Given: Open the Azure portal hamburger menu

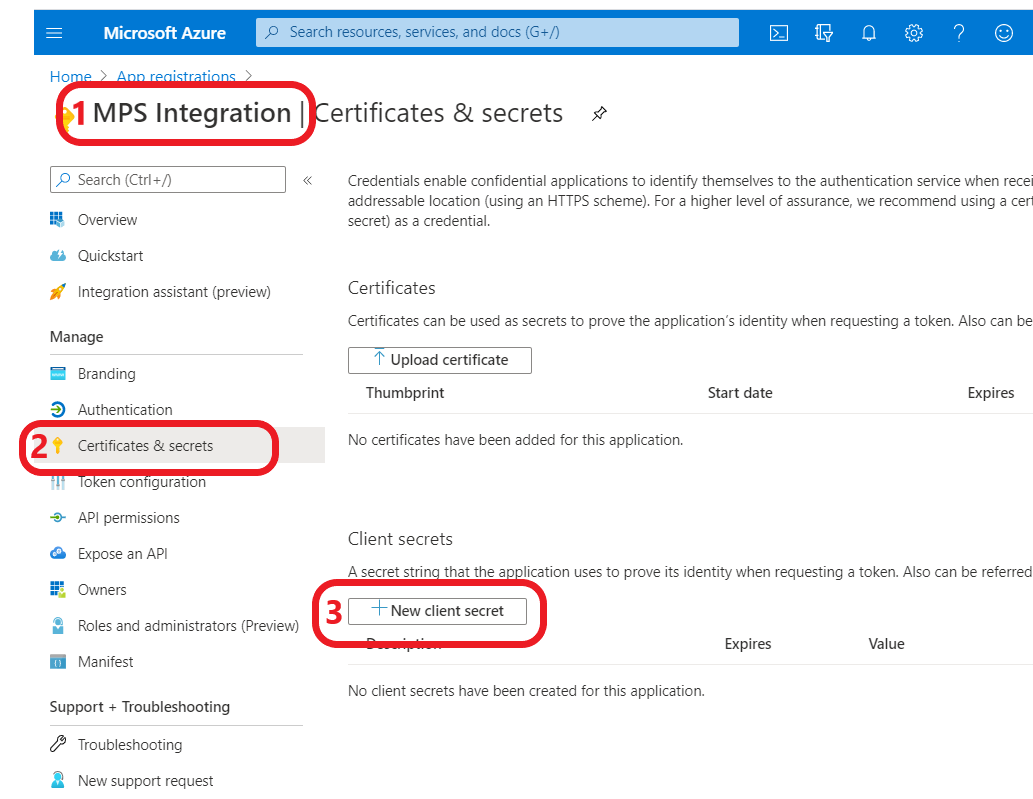Looking at the screenshot, I should 55,33.
